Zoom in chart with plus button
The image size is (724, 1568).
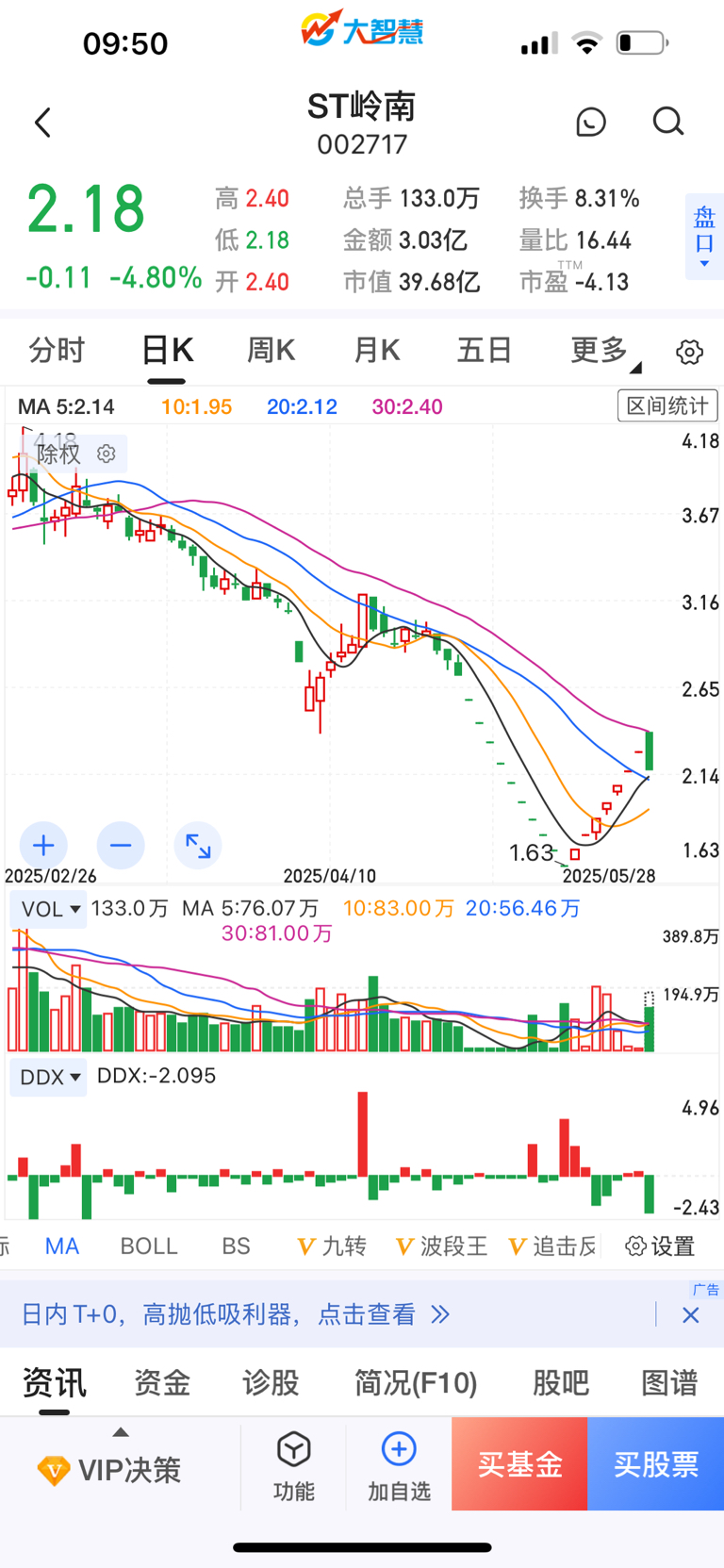tap(43, 845)
